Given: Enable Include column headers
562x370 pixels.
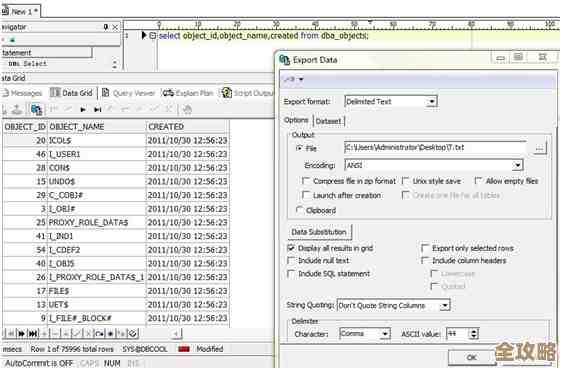Looking at the screenshot, I should coord(425,260).
